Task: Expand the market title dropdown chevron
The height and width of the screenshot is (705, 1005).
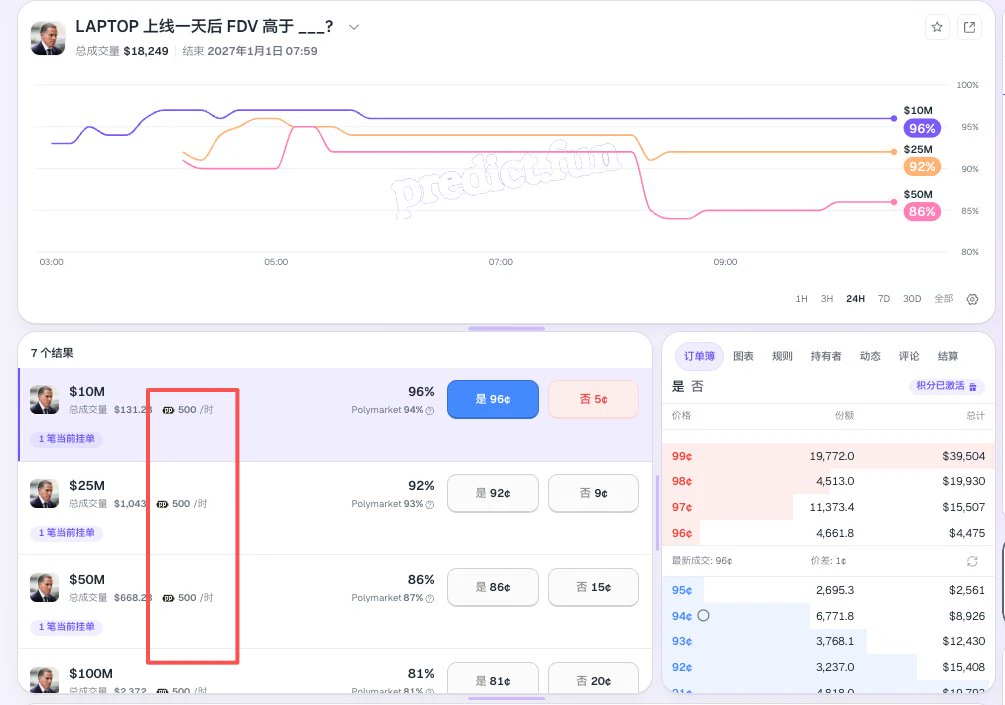Action: click(354, 27)
